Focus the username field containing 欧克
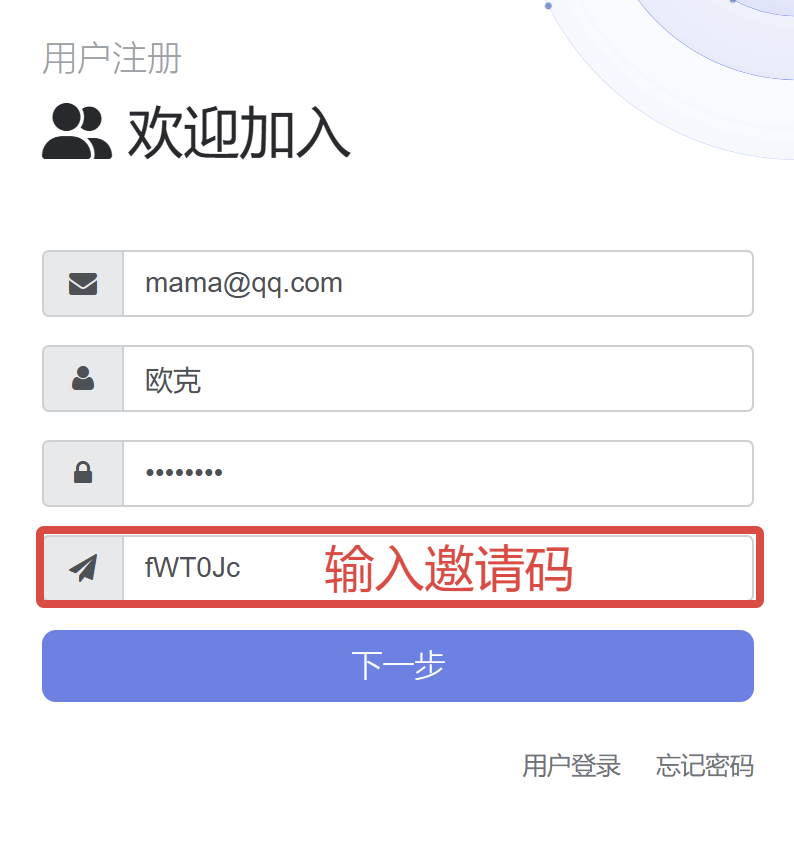 tap(438, 378)
